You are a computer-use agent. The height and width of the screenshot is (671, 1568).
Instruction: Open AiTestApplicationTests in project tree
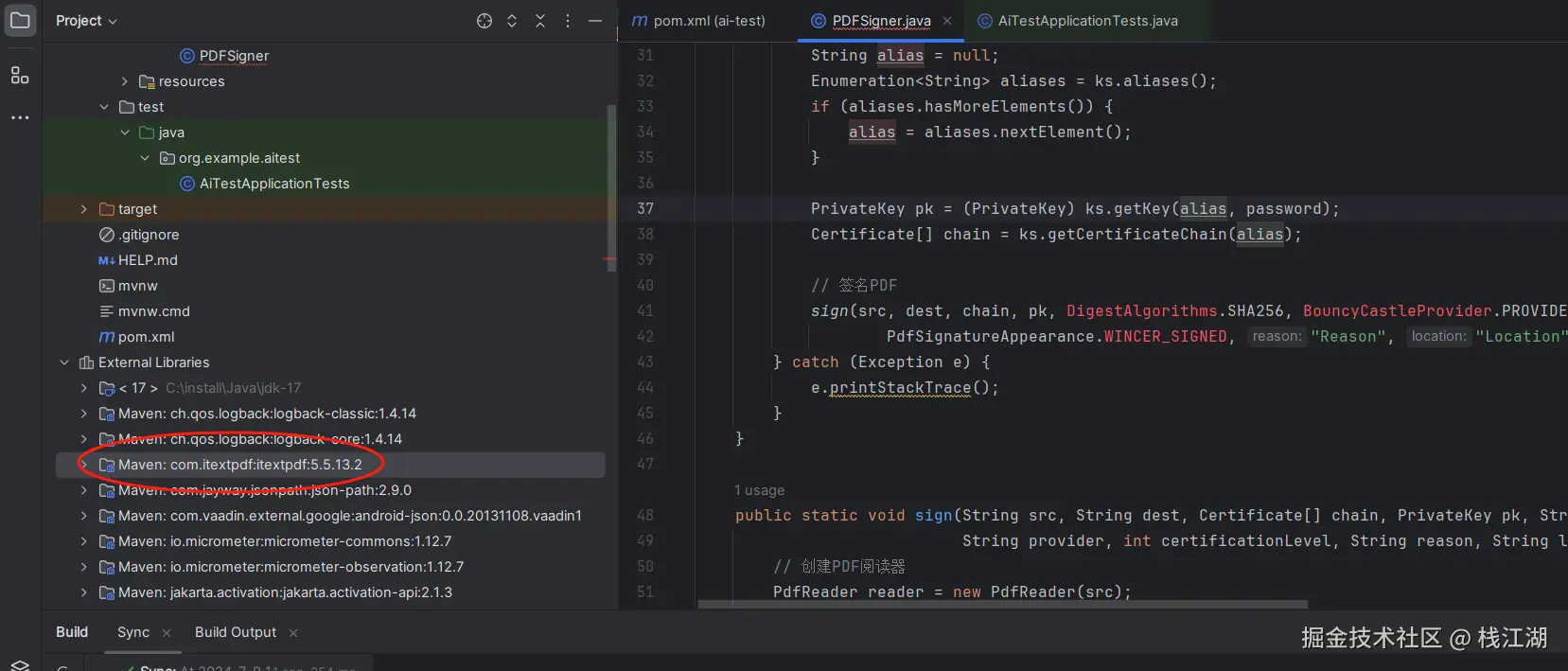click(x=274, y=184)
